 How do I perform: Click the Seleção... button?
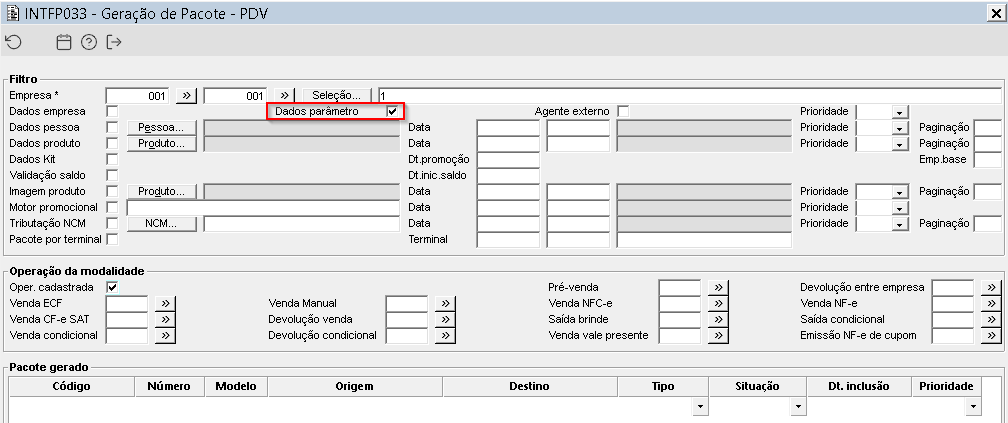click(338, 95)
